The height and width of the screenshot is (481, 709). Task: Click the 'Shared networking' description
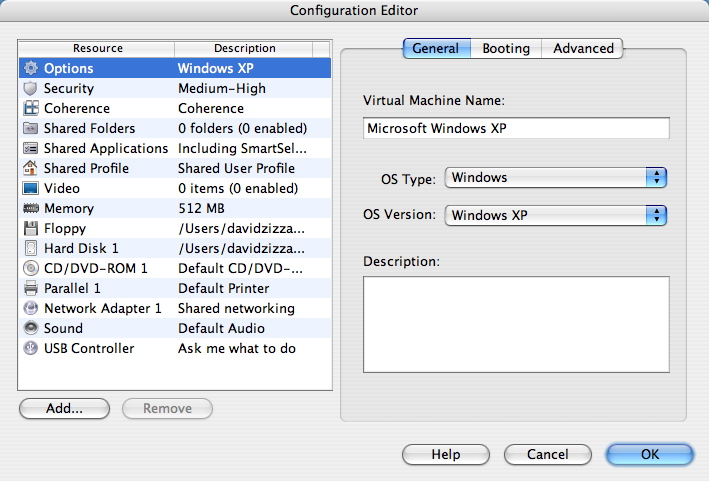(x=236, y=308)
